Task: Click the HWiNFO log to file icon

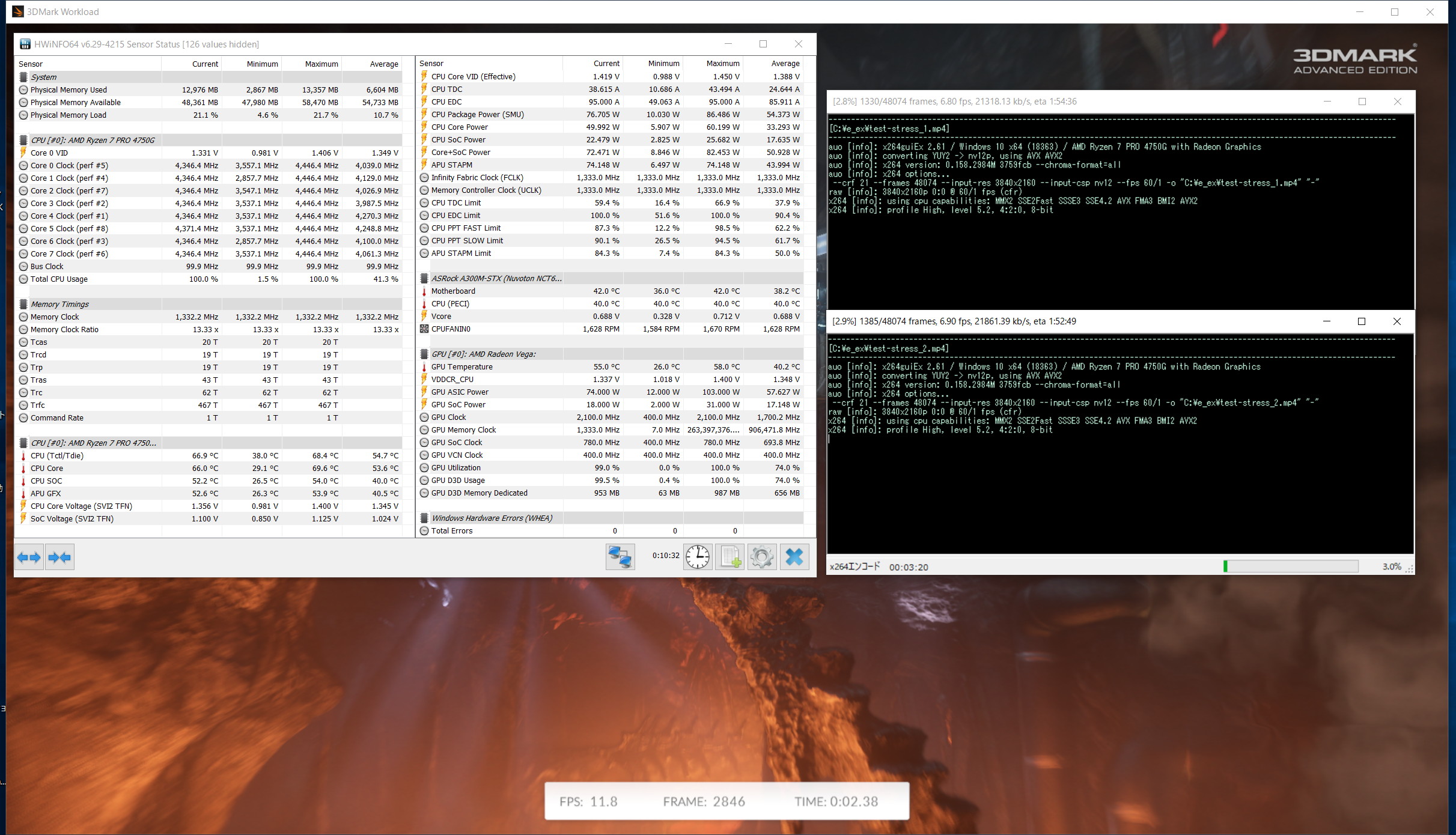Action: pyautogui.click(x=730, y=557)
